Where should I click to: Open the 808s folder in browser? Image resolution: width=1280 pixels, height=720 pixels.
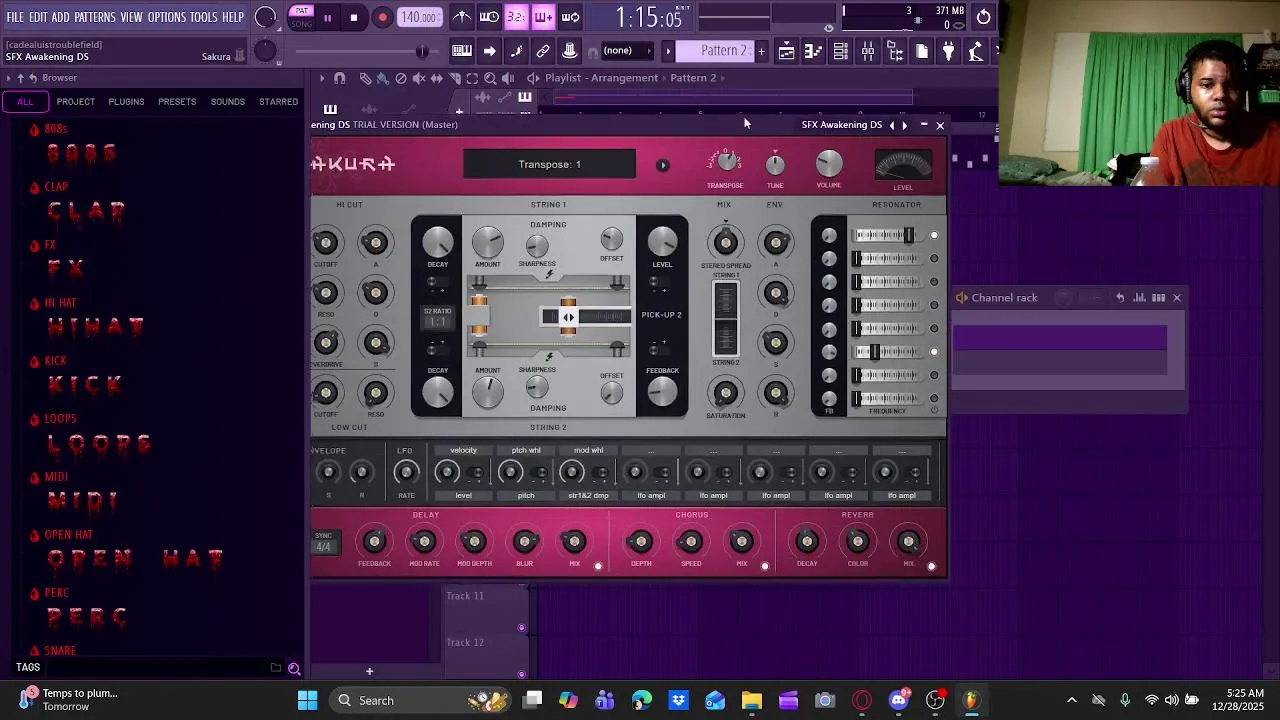click(56, 129)
